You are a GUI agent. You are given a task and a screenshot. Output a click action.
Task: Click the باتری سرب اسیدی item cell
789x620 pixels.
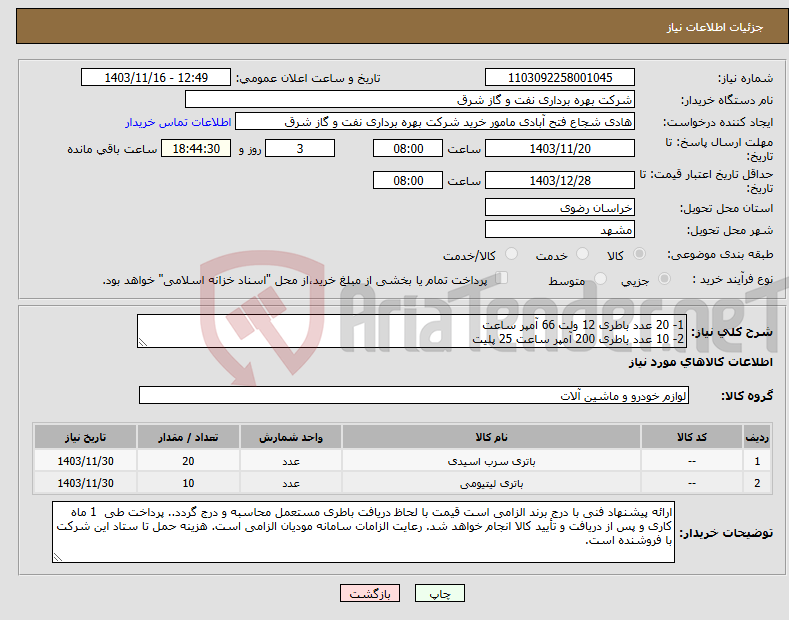click(491, 461)
